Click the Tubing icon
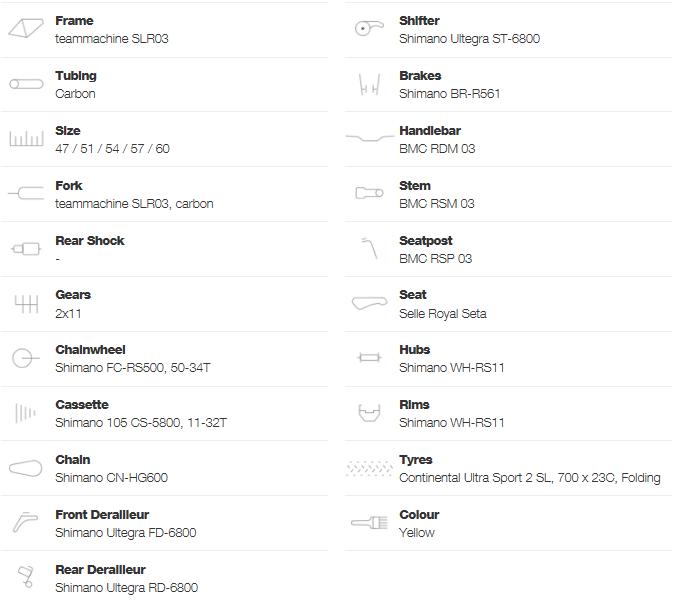 click(x=26, y=84)
